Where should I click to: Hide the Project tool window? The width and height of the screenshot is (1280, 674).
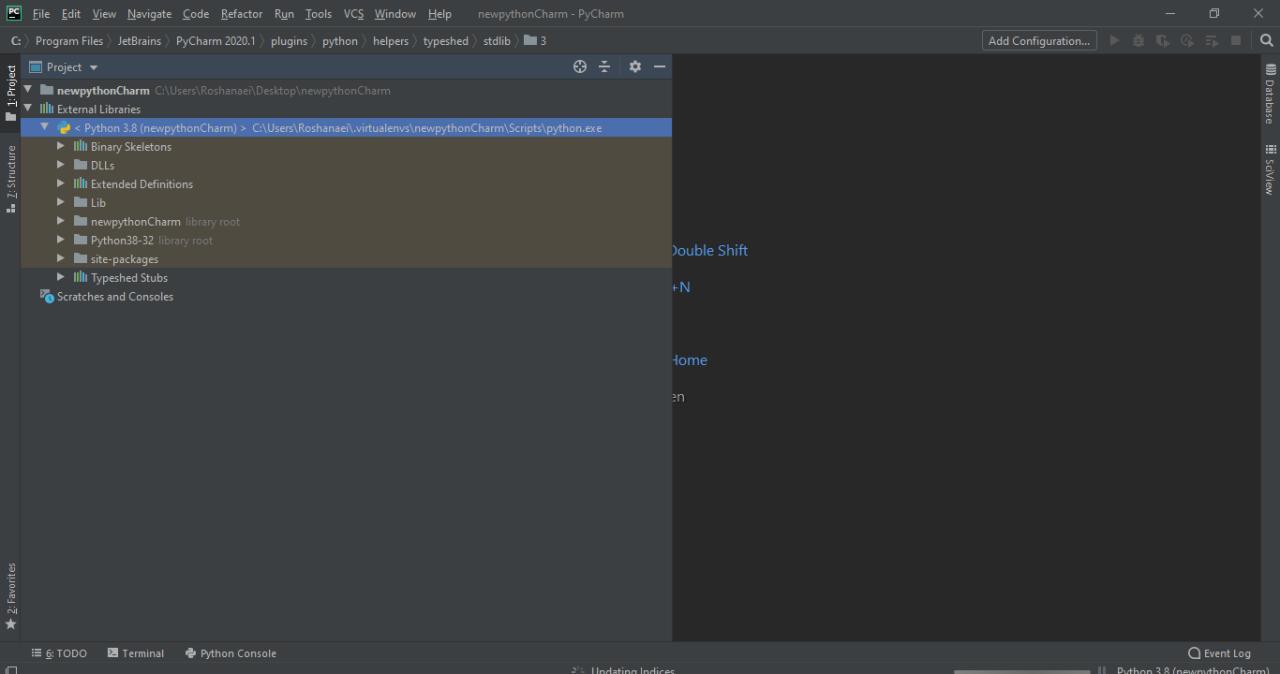(x=659, y=67)
